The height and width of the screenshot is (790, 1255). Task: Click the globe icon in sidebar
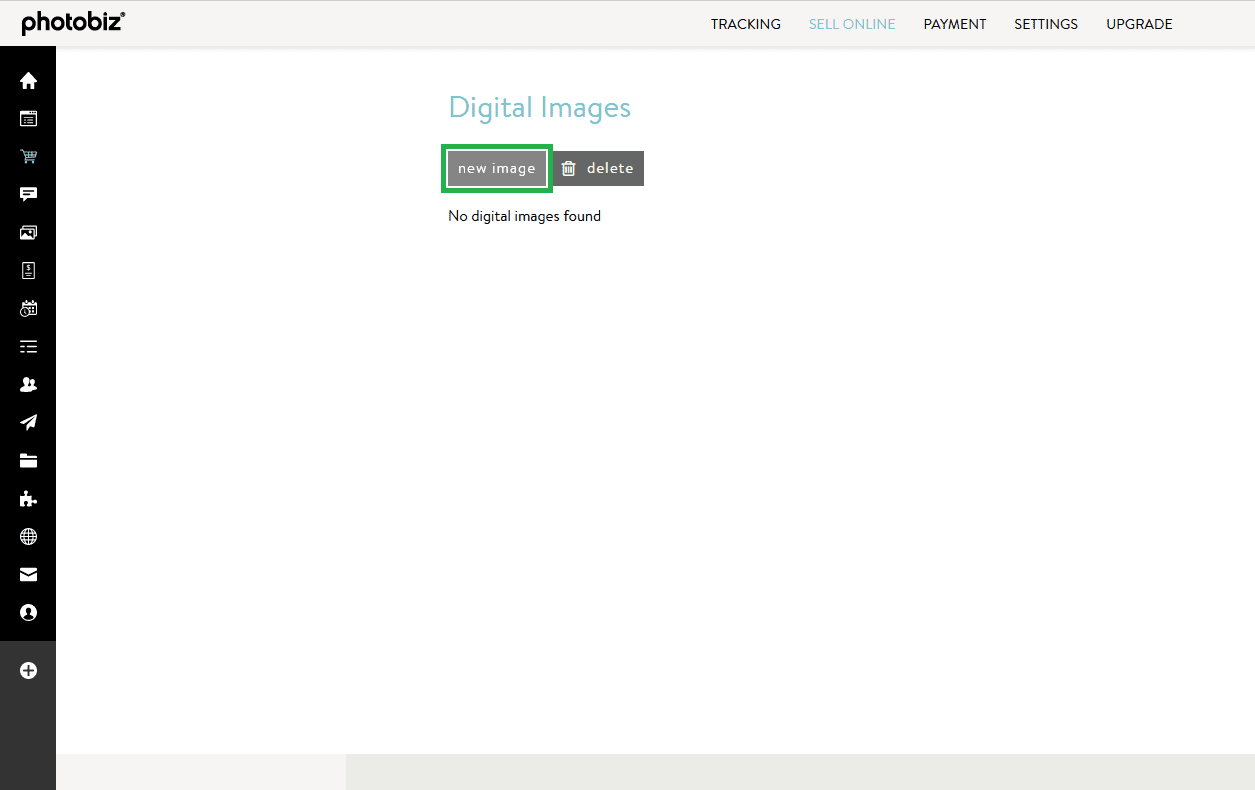(x=28, y=537)
